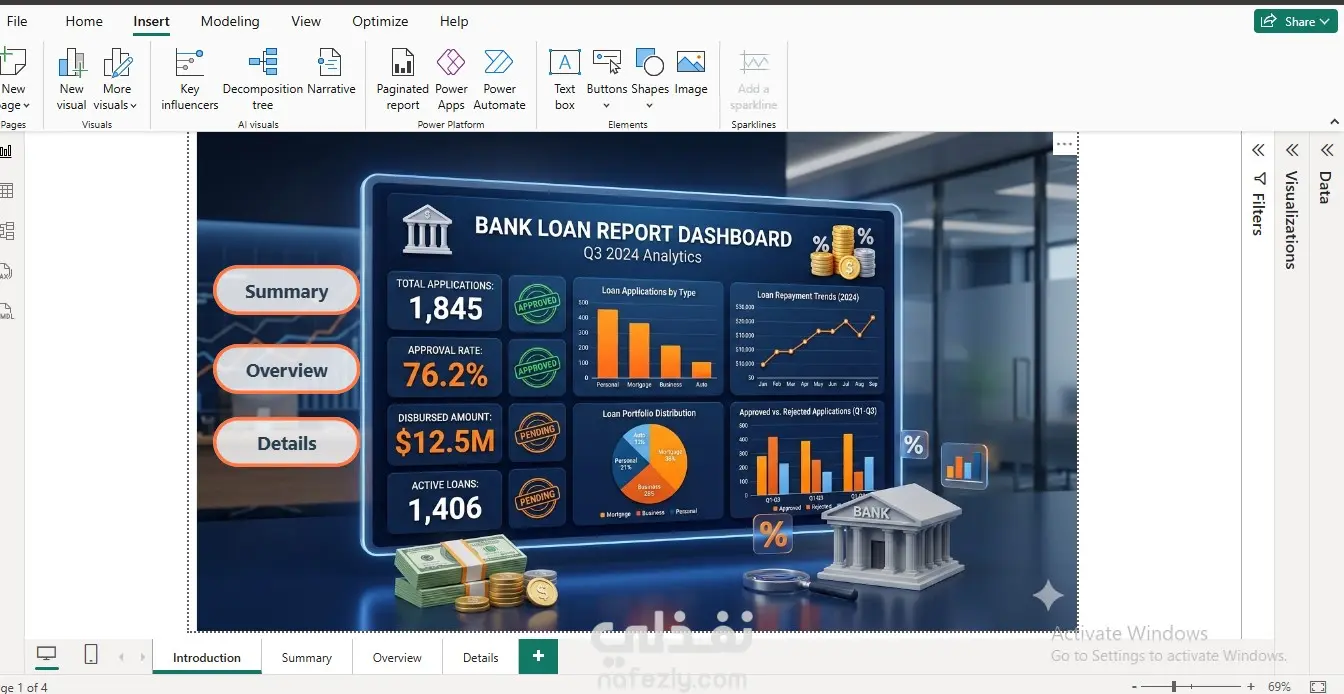
Task: Insert a Key influencers visual
Action: (x=190, y=80)
